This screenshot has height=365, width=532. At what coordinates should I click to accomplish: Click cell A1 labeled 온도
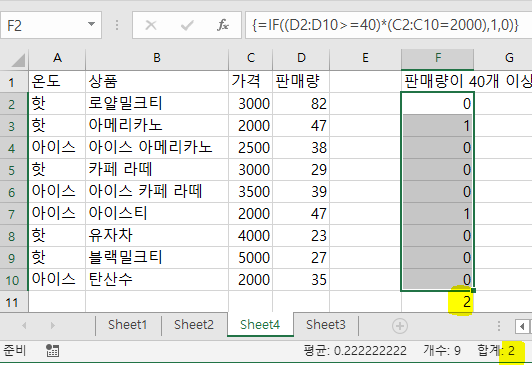click(57, 81)
